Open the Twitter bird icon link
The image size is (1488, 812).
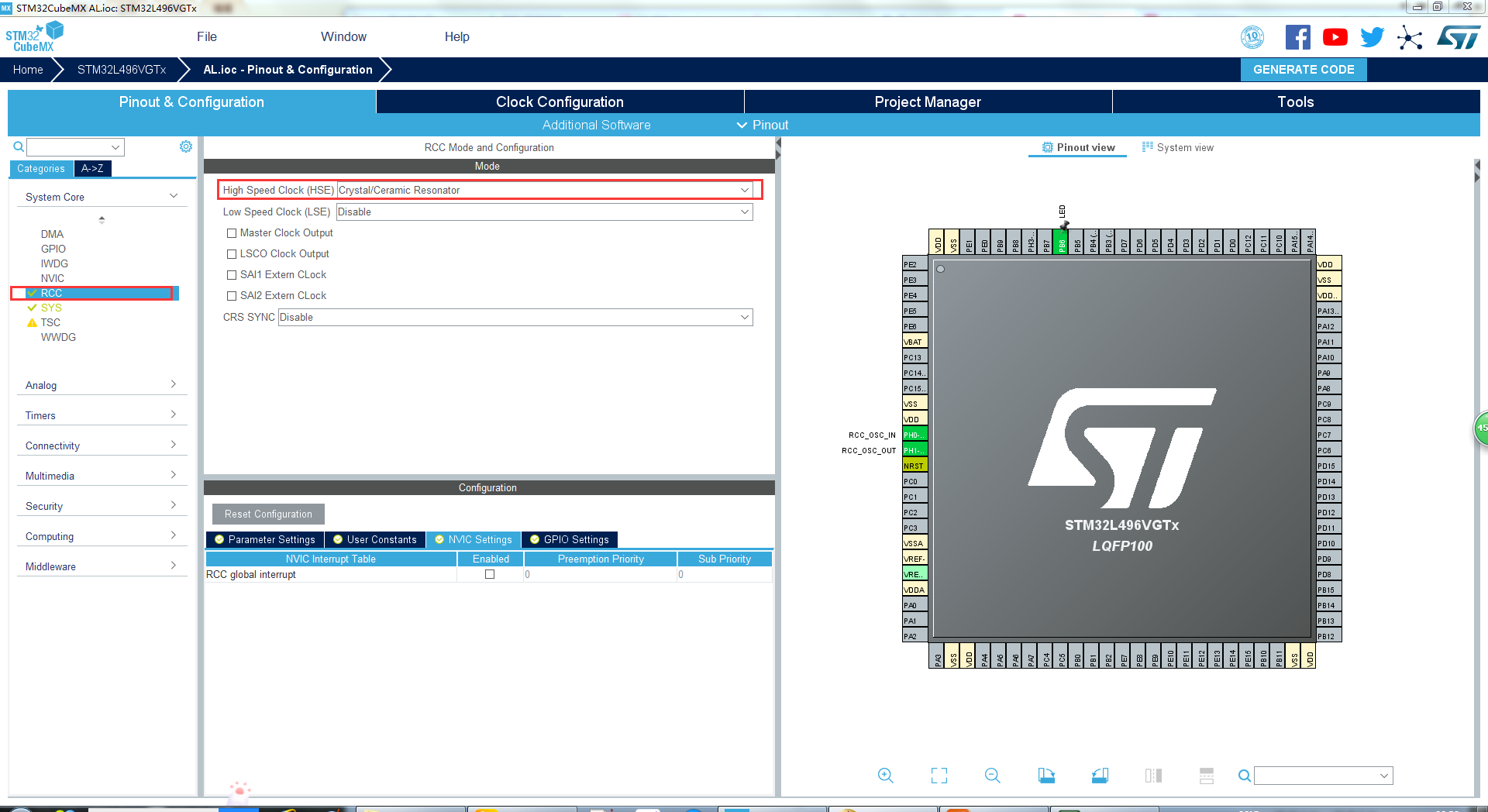(x=1372, y=37)
